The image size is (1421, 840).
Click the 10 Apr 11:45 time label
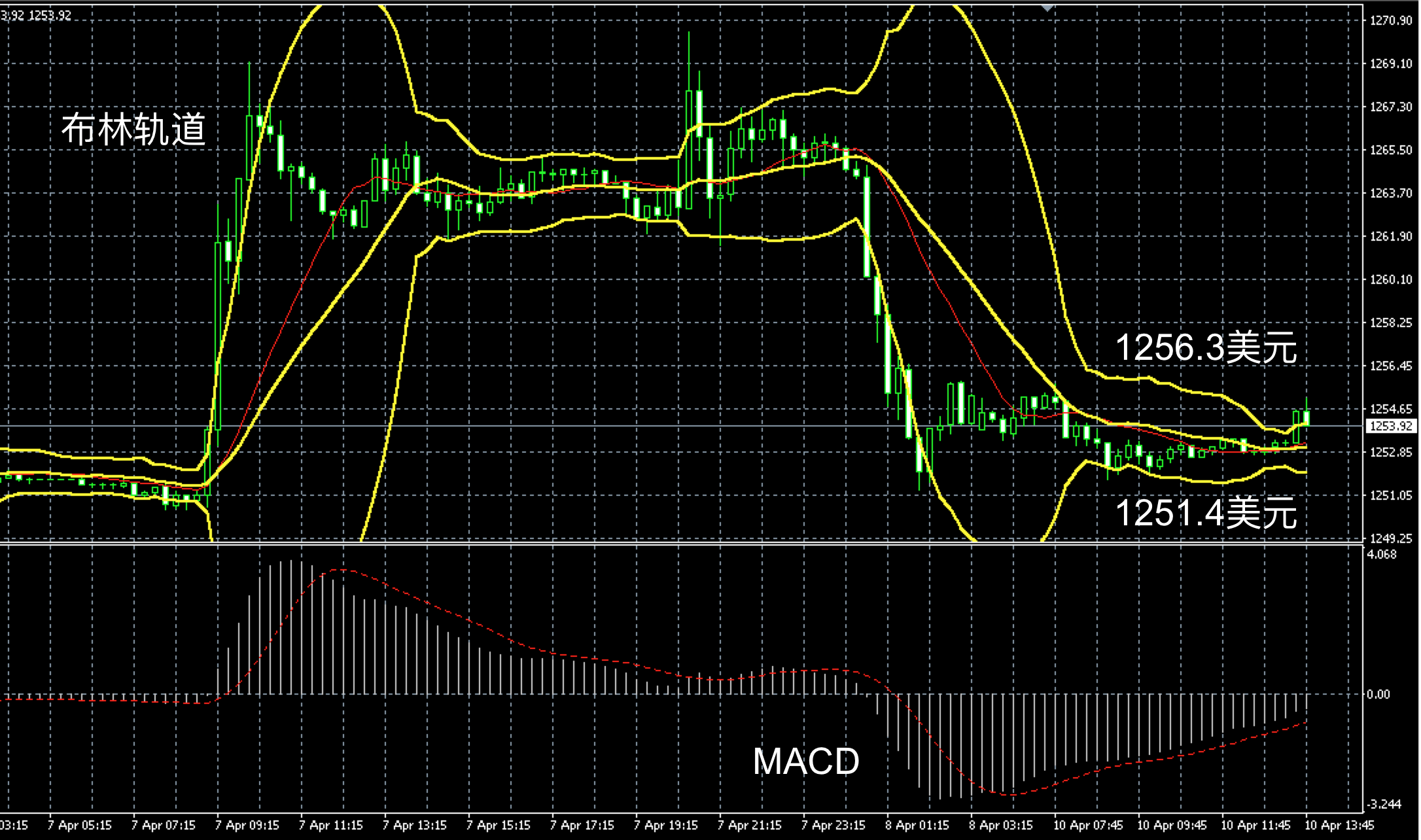point(1256,825)
